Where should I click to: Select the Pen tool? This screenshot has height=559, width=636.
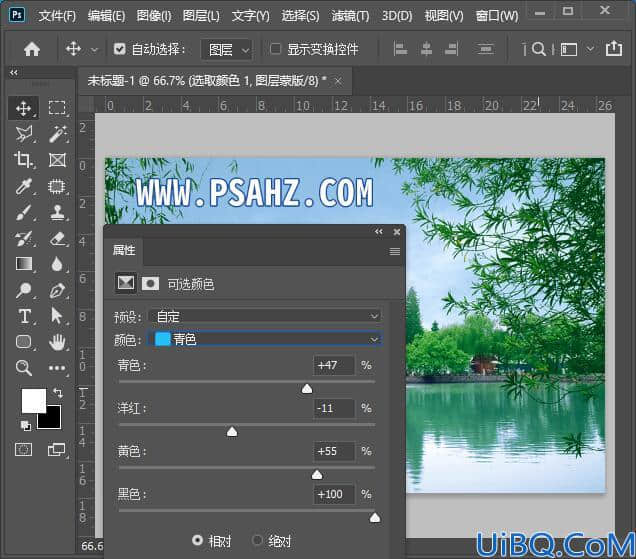(x=57, y=290)
